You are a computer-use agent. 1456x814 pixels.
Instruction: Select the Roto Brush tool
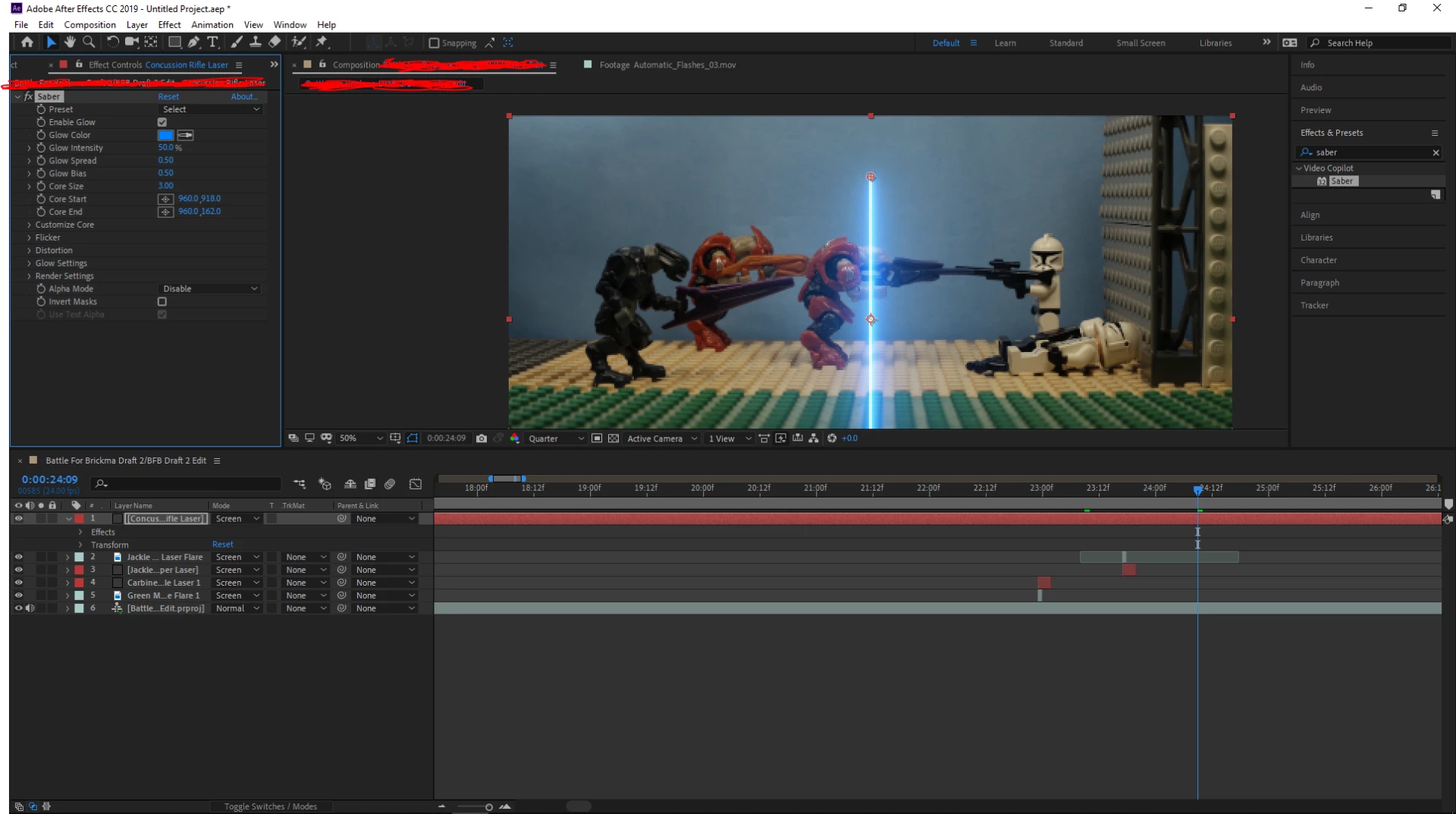coord(299,42)
